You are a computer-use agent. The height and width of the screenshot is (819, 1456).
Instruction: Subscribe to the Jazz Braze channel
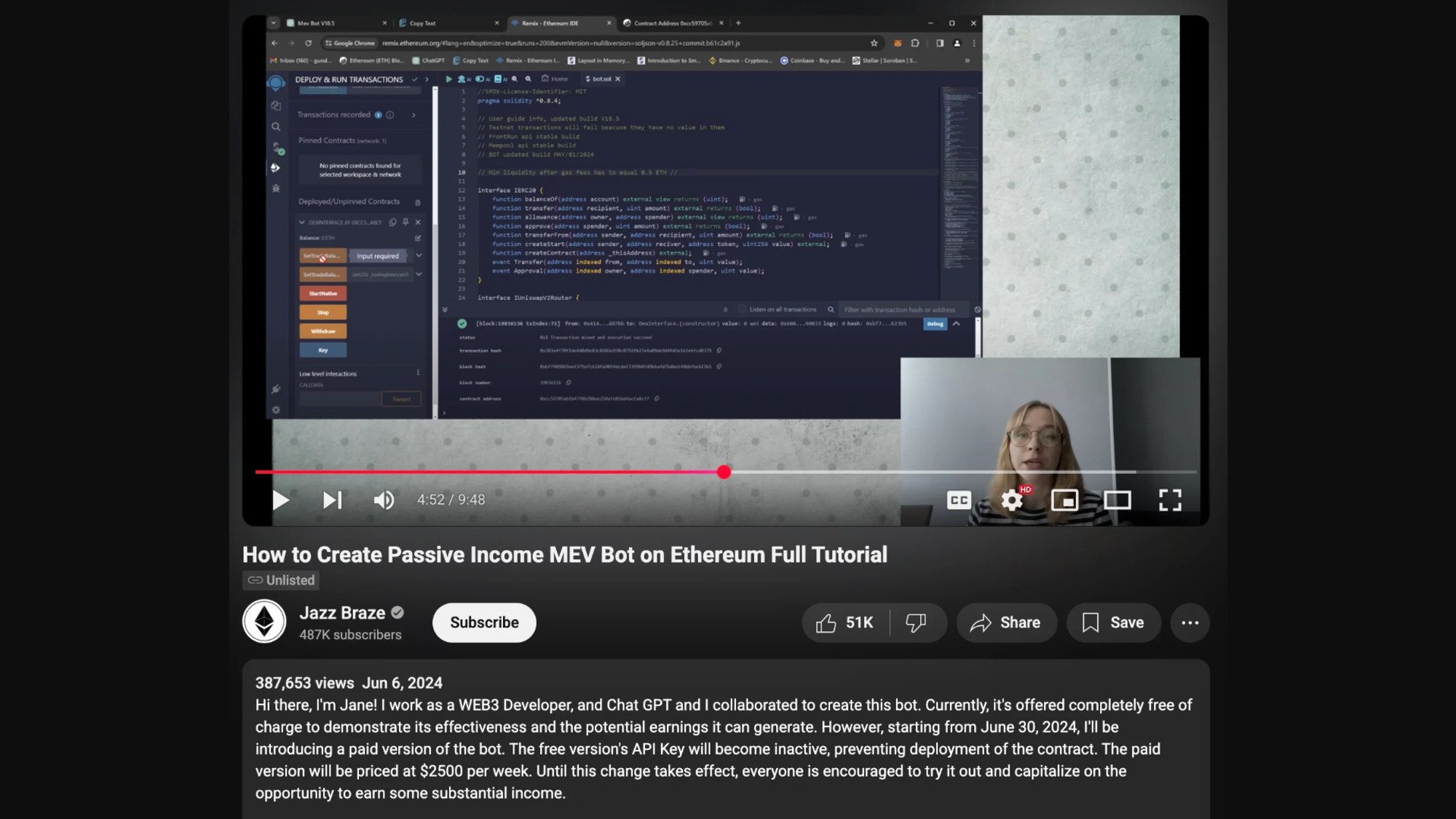pos(483,622)
